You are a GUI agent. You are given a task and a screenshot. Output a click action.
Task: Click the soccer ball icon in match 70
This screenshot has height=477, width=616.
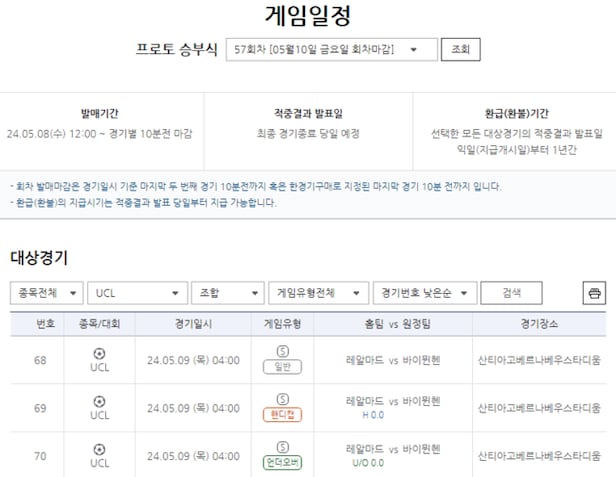click(99, 449)
